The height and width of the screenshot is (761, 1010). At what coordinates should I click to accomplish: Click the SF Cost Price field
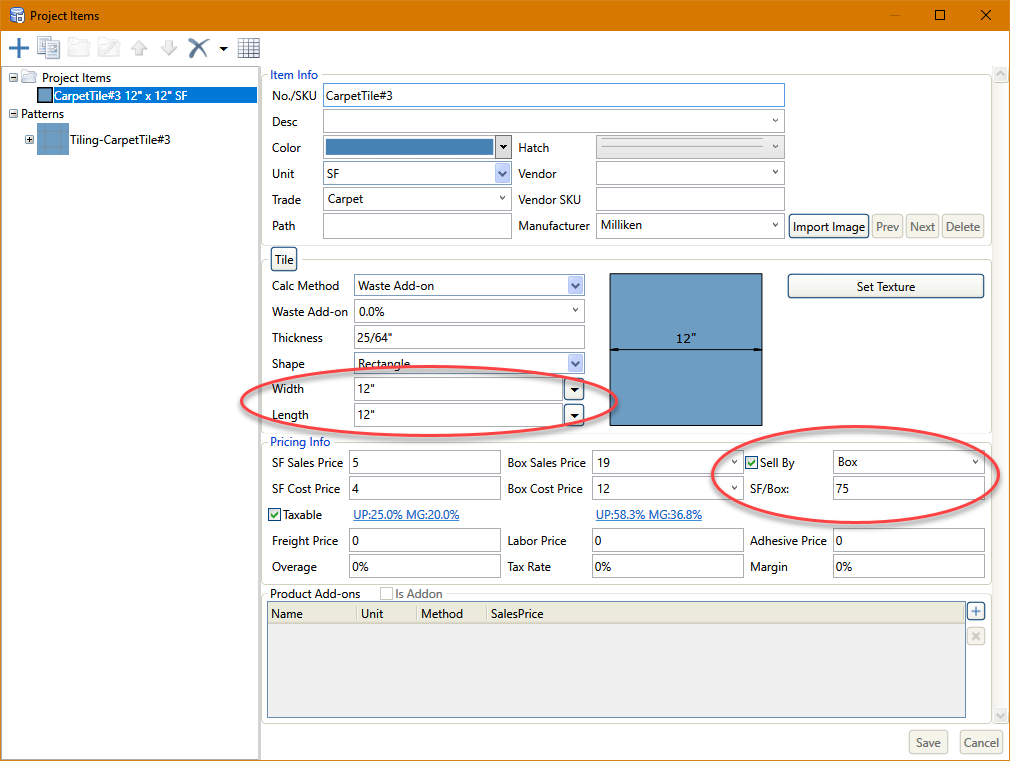tap(424, 488)
